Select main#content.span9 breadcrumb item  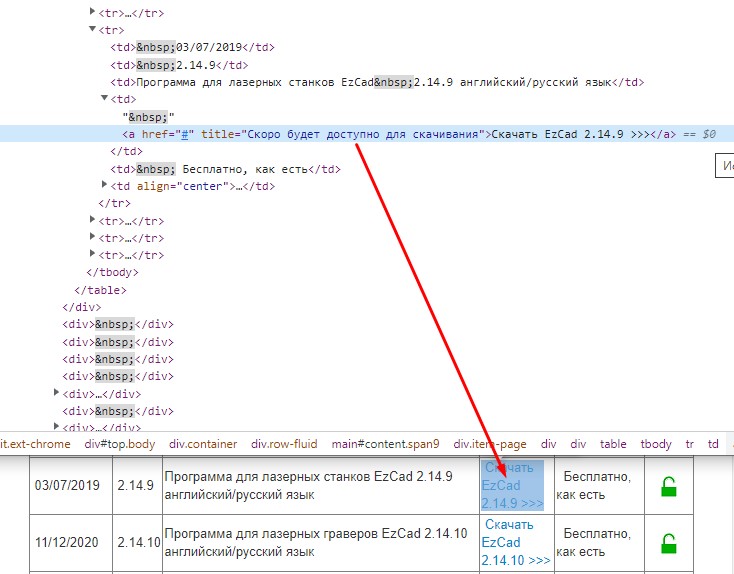[x=385, y=444]
